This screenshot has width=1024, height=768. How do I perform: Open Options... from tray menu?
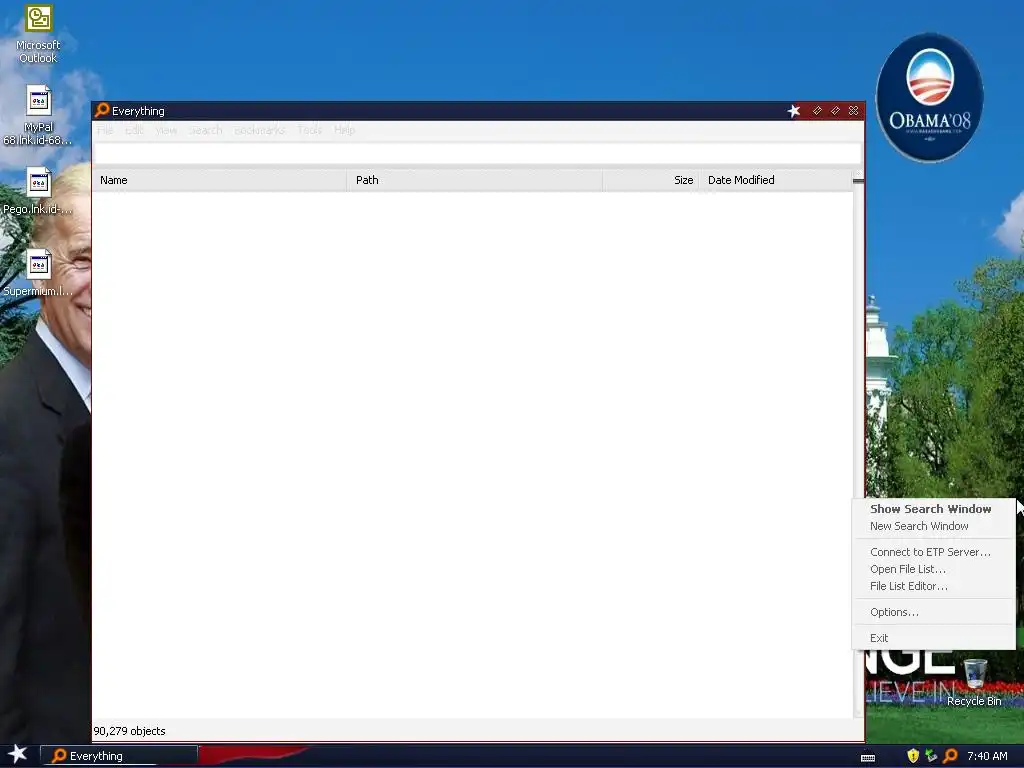pos(894,612)
